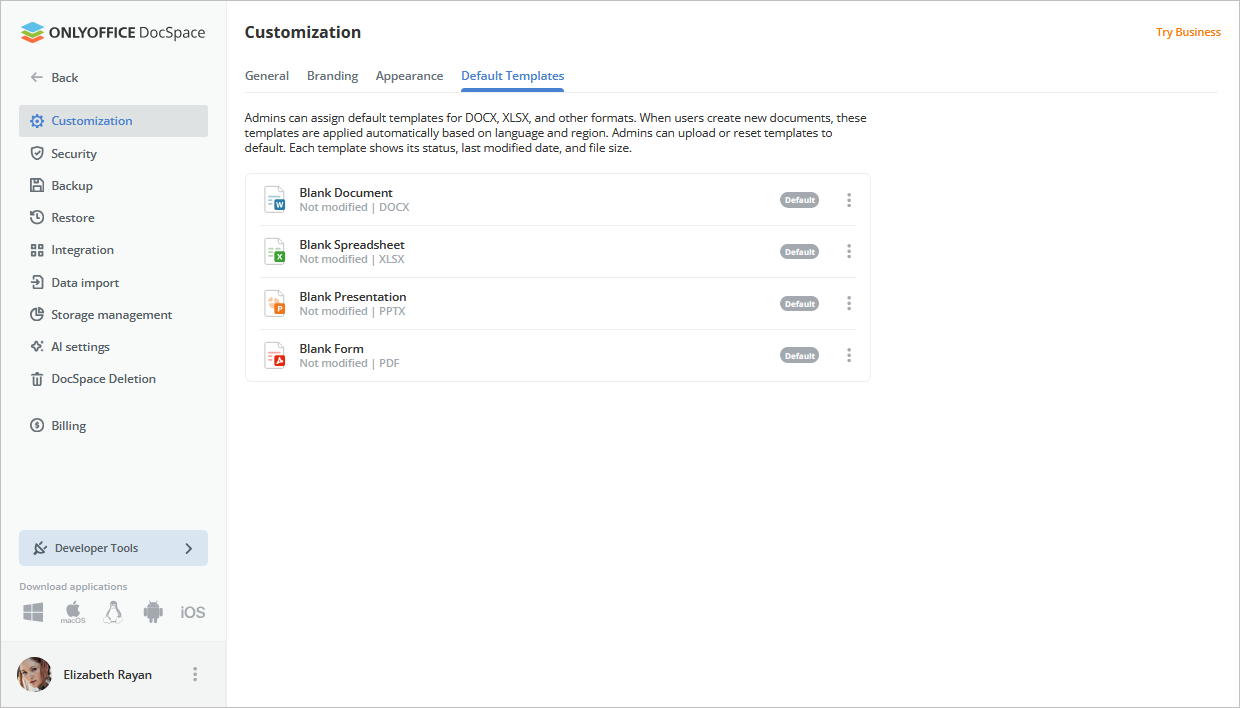Click the Developer Tools wrench icon

pos(40,548)
